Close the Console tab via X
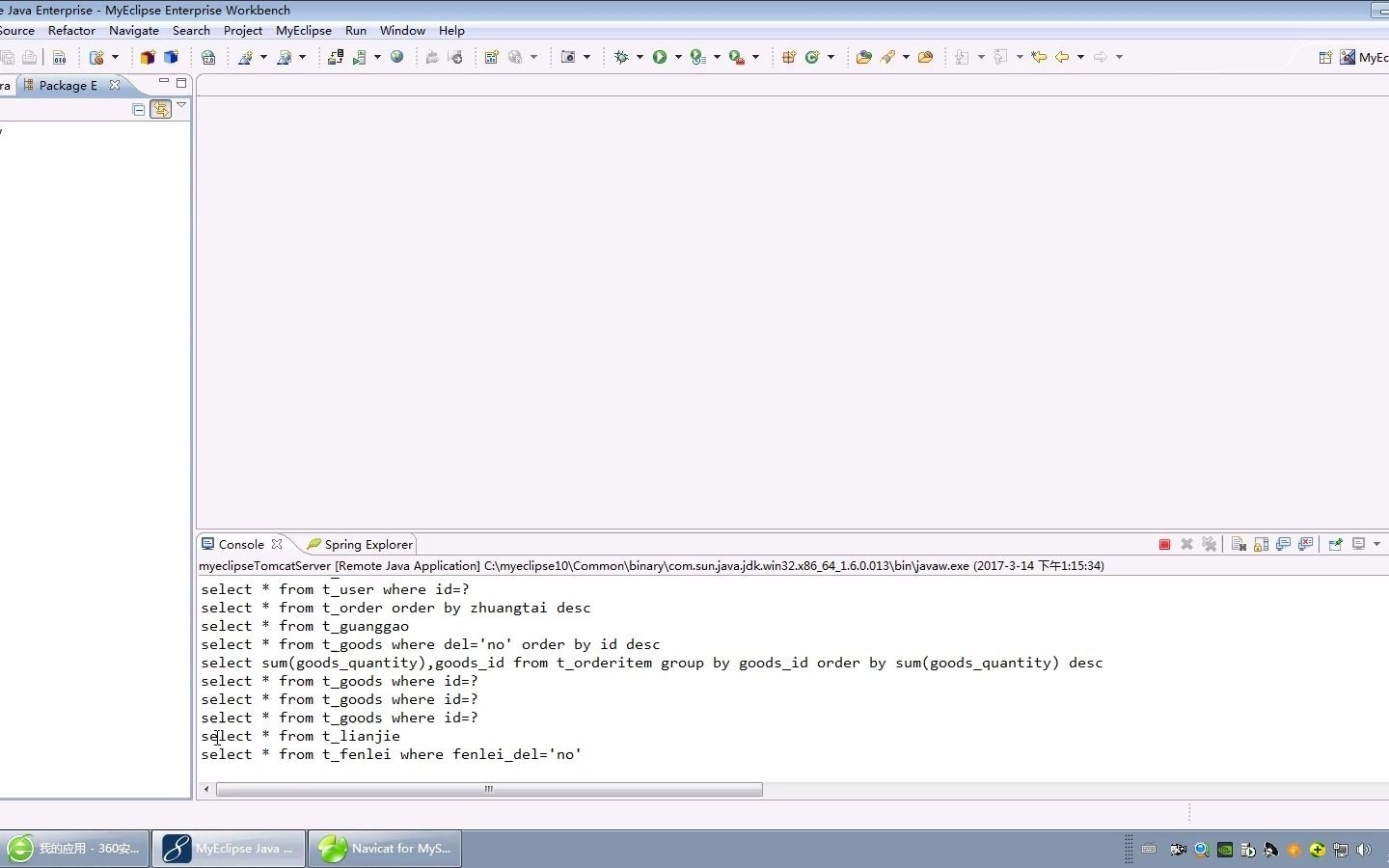Viewport: 1389px width, 868px height. tap(277, 544)
